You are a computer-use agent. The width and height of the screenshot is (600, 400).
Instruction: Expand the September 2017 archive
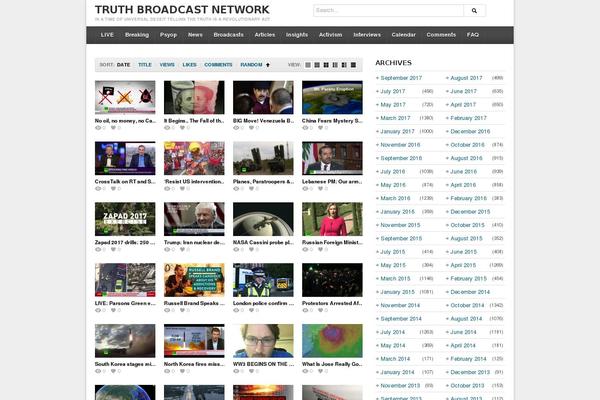pyautogui.click(x=401, y=78)
